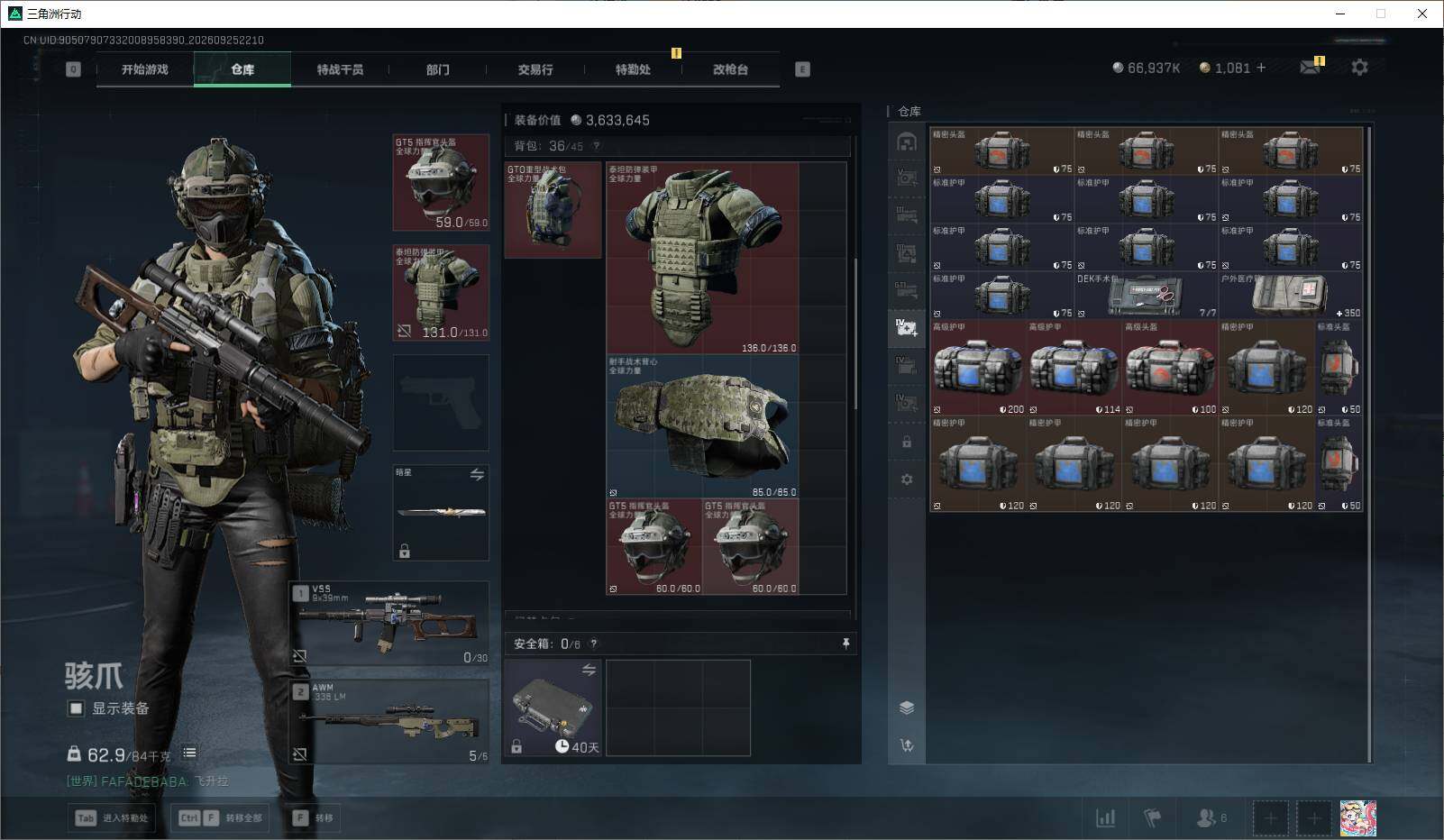1444x840 pixels.
Task: Add currency with the plus beside 1,081
Action: [1261, 68]
